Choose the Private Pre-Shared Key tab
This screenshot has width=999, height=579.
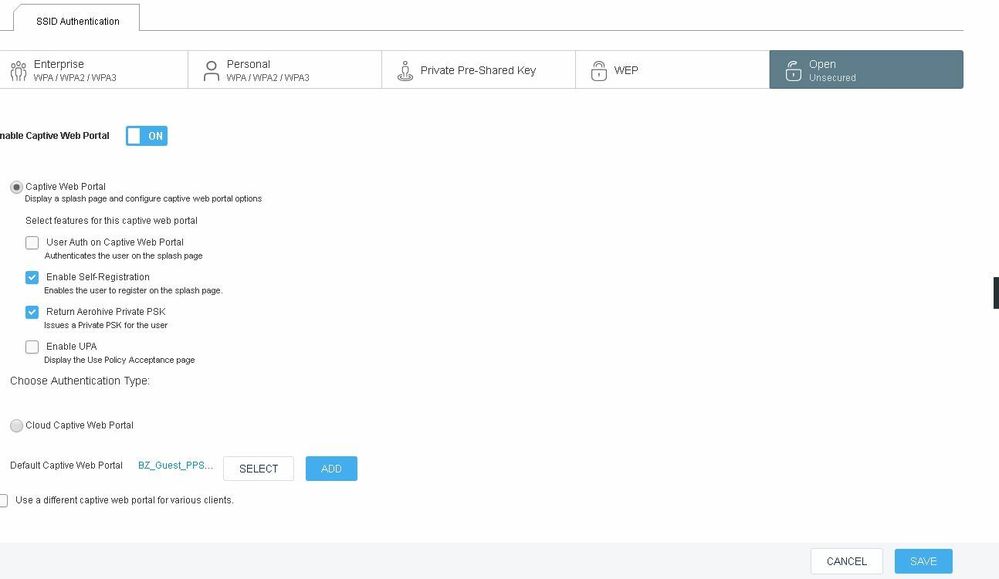[477, 70]
